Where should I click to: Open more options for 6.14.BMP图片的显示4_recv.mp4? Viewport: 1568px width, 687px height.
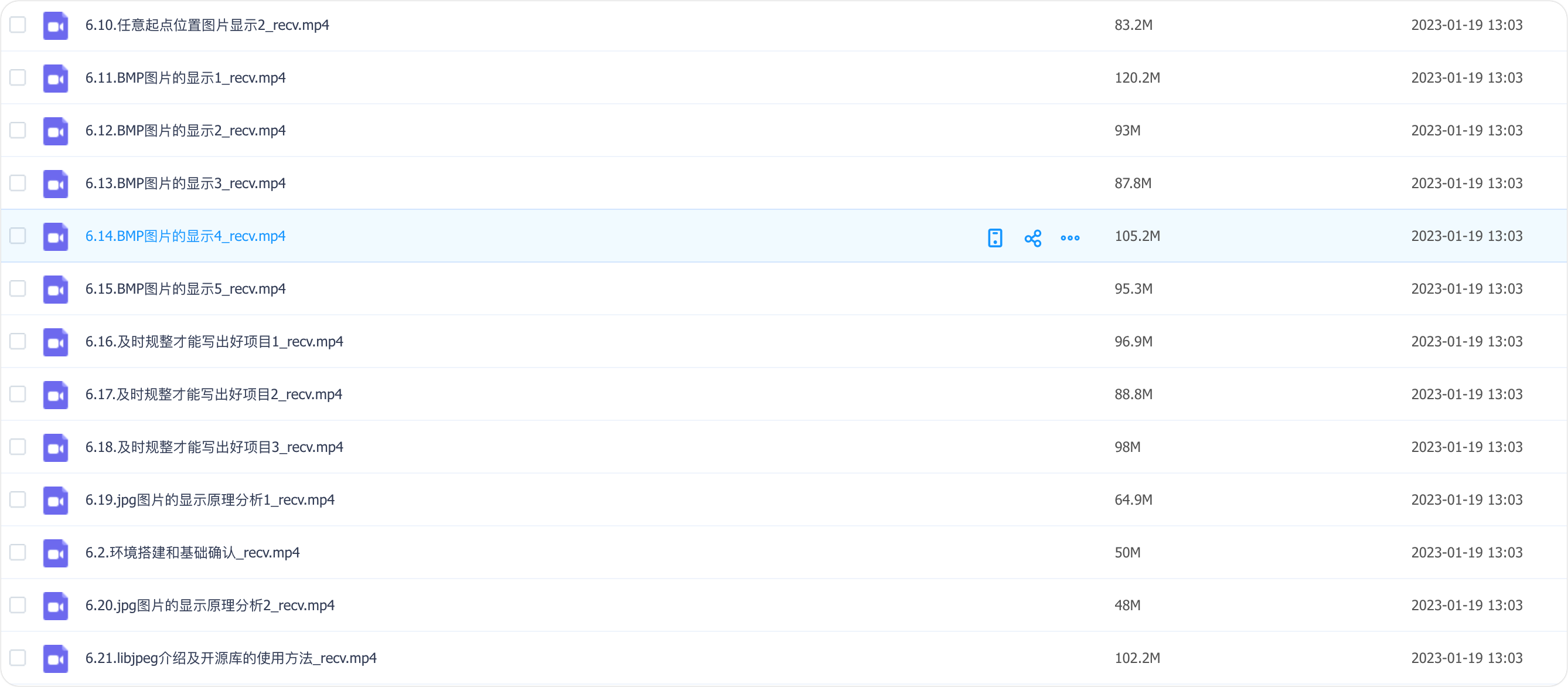[1070, 237]
